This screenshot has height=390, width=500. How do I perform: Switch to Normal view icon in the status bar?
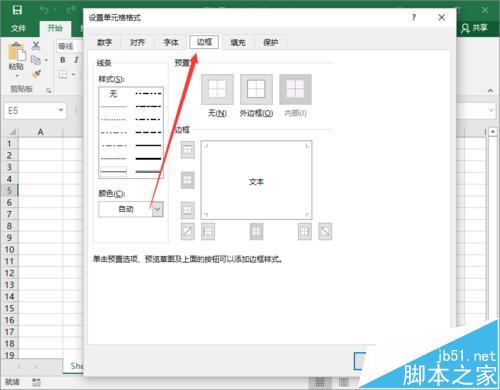pyautogui.click(x=320, y=382)
